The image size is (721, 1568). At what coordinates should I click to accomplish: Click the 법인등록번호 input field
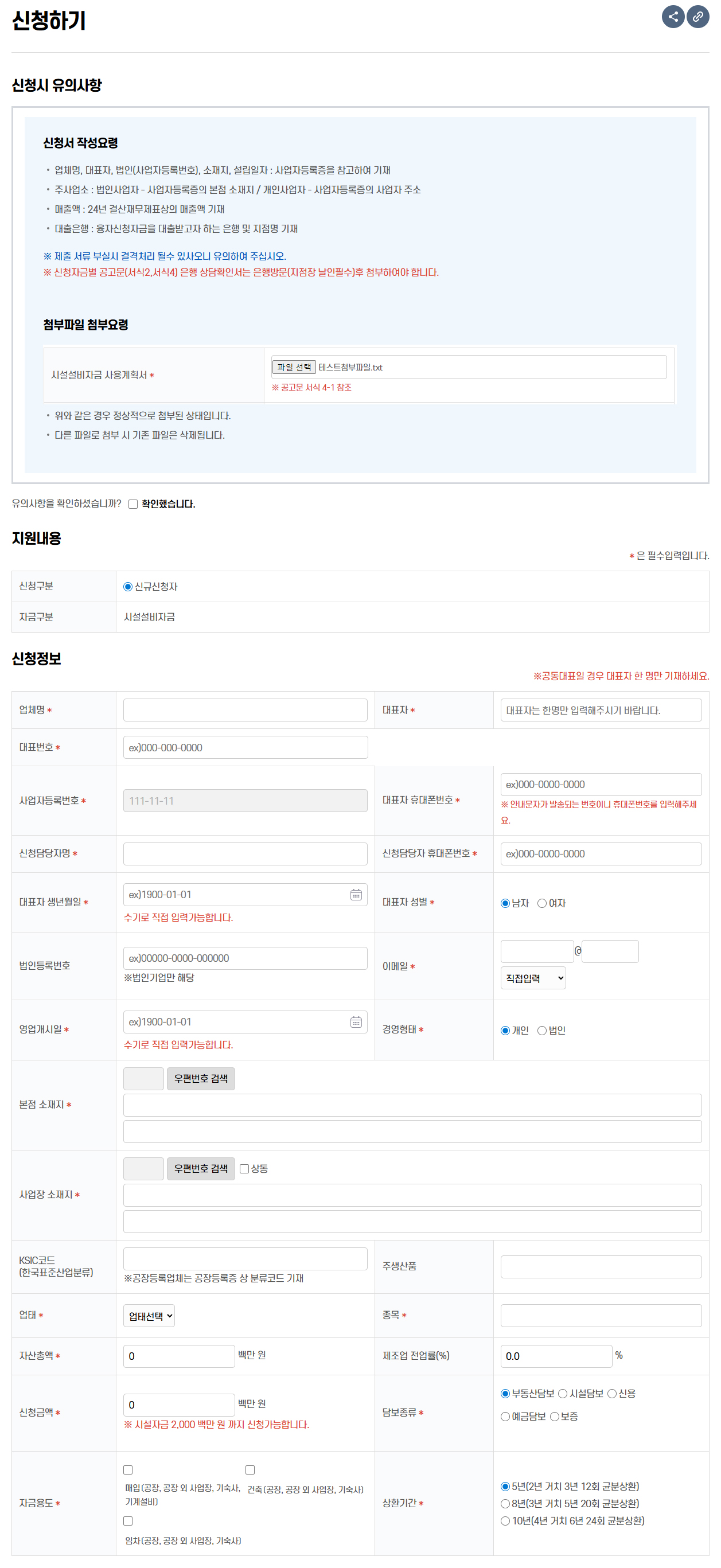pos(245,958)
